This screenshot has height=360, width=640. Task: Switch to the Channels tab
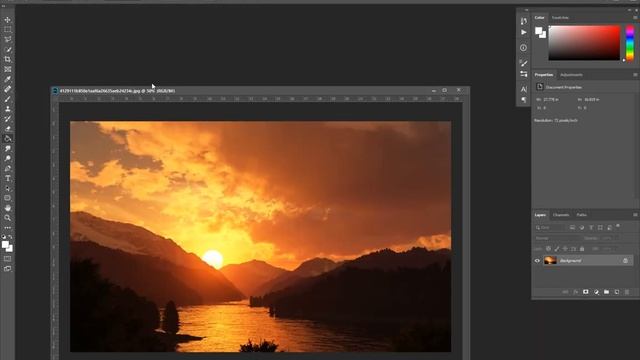point(561,215)
